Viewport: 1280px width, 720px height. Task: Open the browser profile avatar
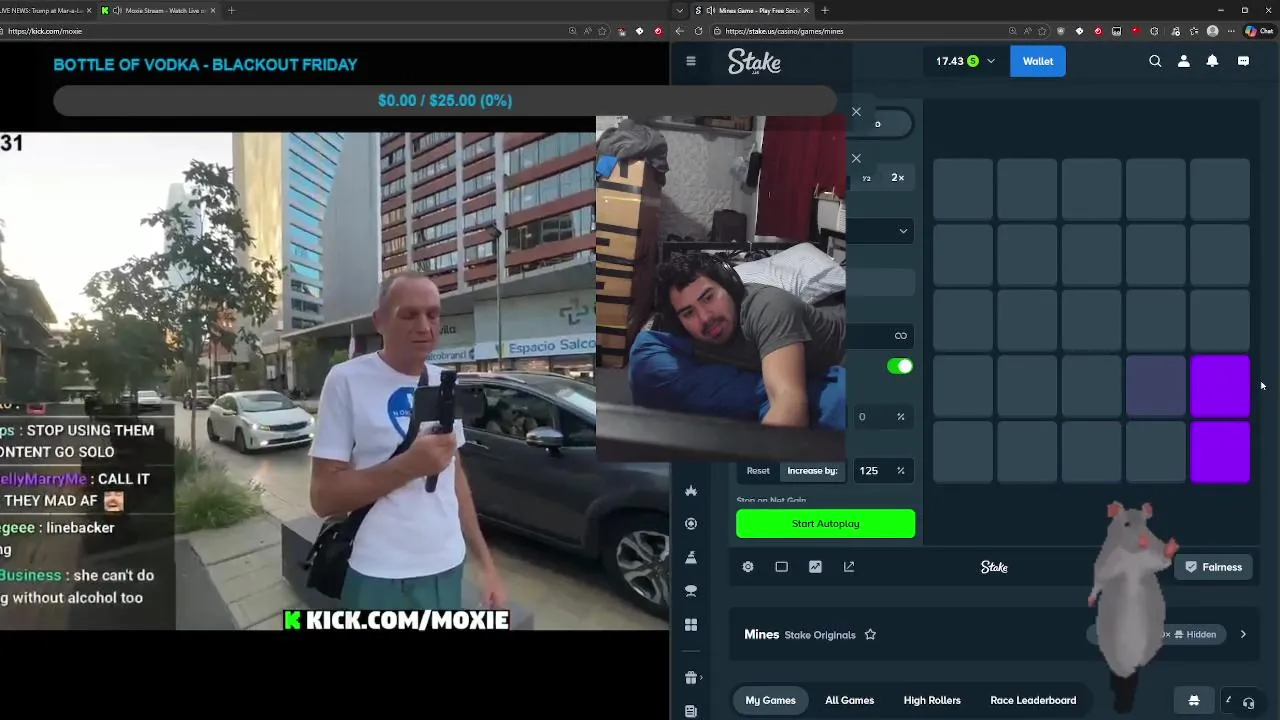pos(1213,31)
